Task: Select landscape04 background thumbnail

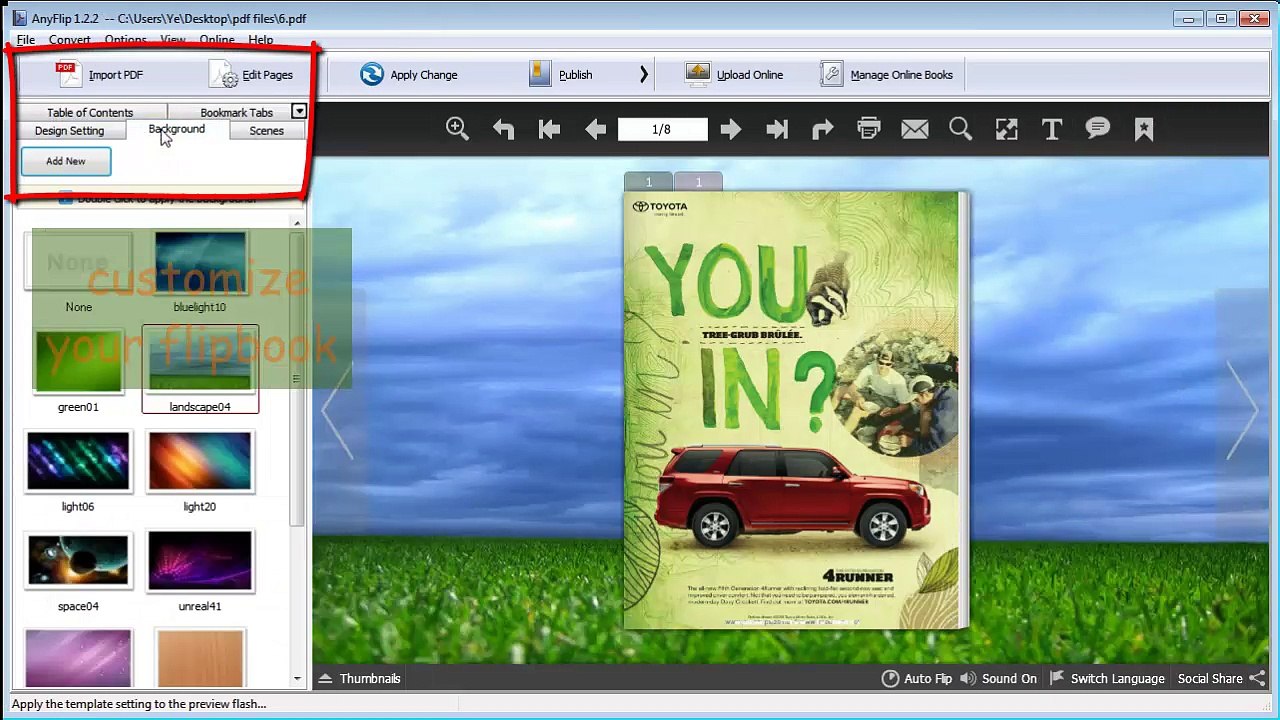Action: [200, 369]
